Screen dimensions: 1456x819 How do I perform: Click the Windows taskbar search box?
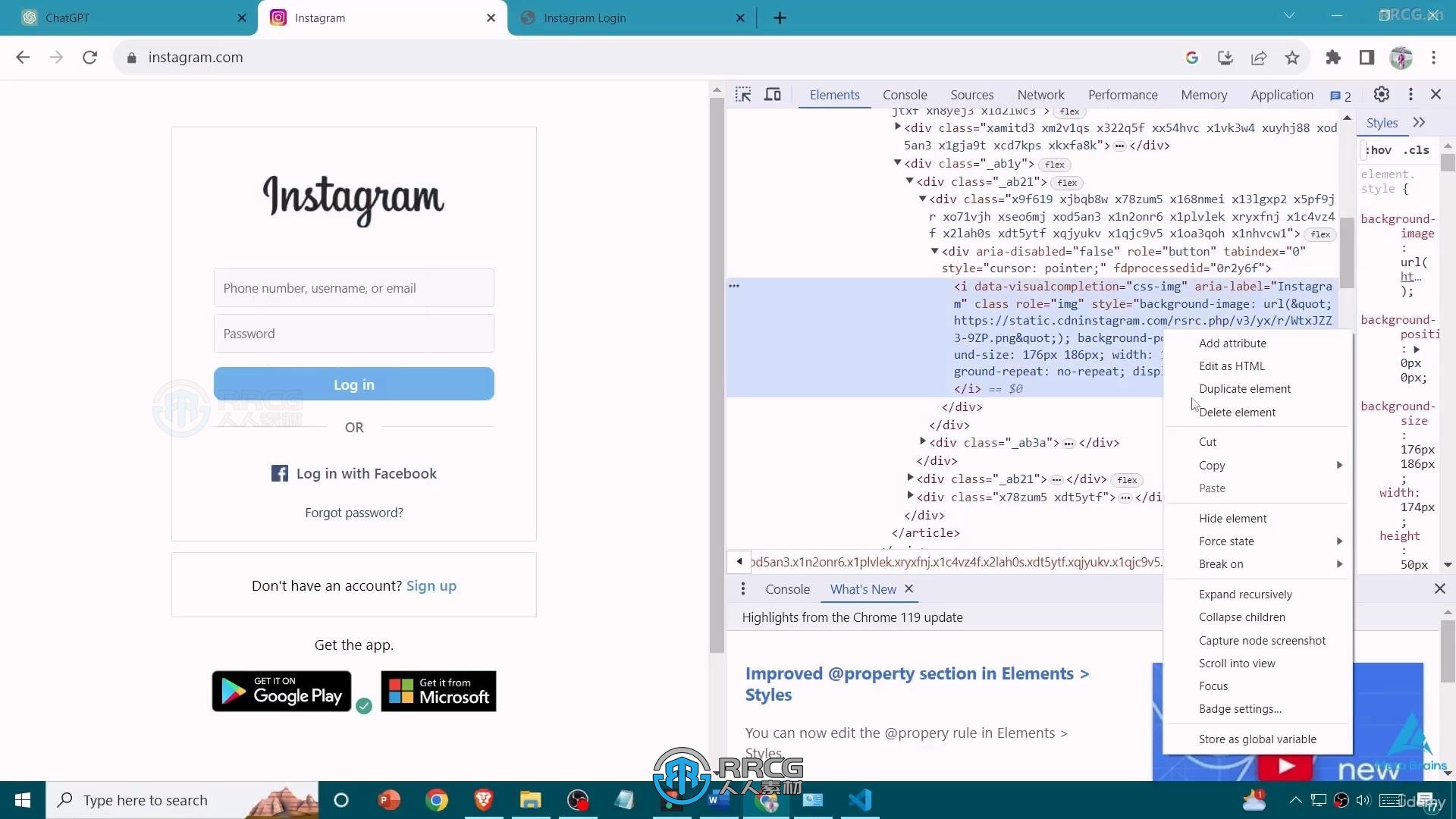click(x=183, y=800)
